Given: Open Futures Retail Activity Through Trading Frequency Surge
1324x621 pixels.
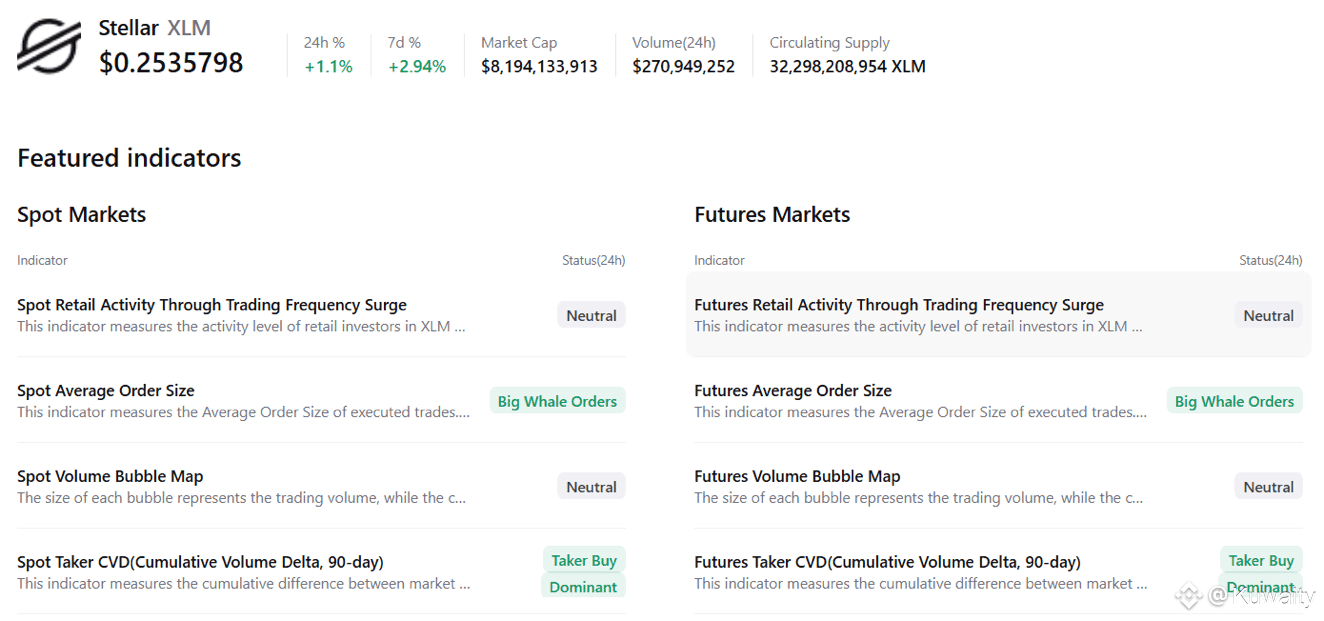Looking at the screenshot, I should [x=899, y=305].
